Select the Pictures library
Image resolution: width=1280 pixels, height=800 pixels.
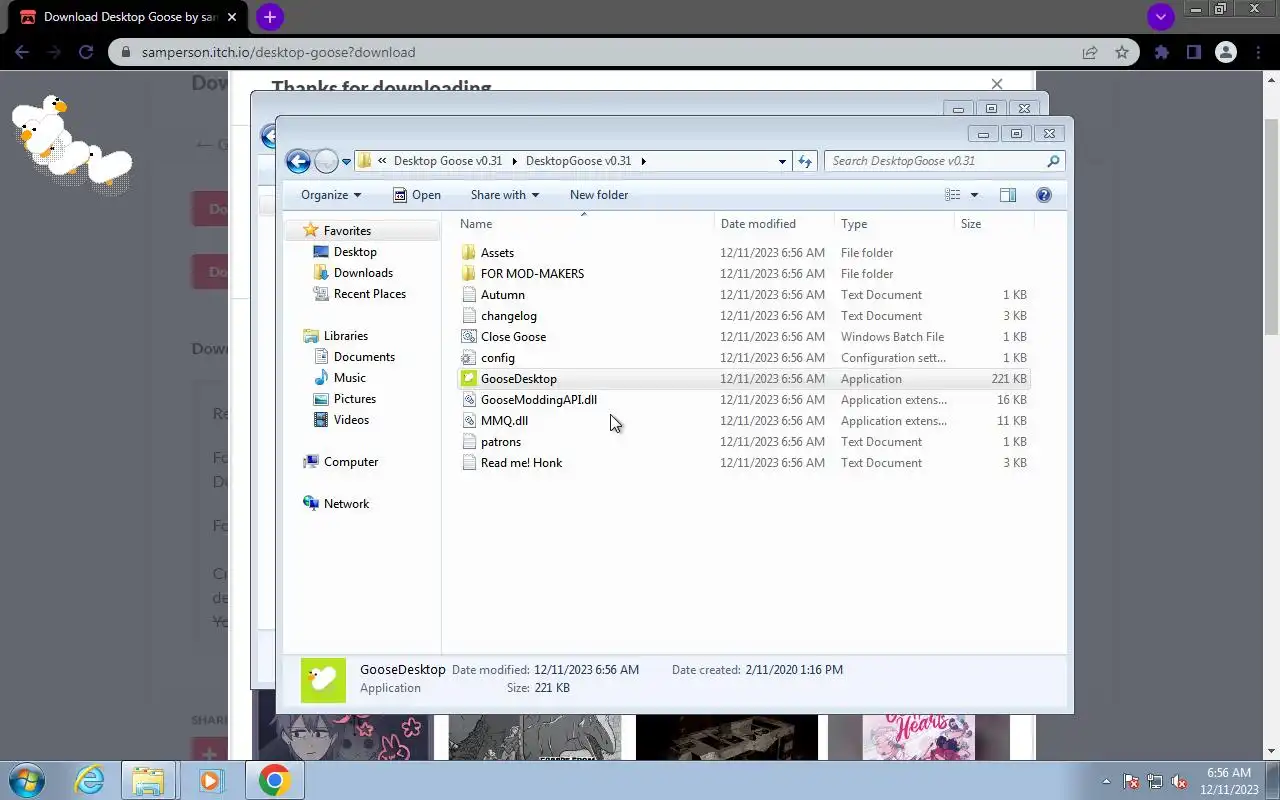pos(355,399)
